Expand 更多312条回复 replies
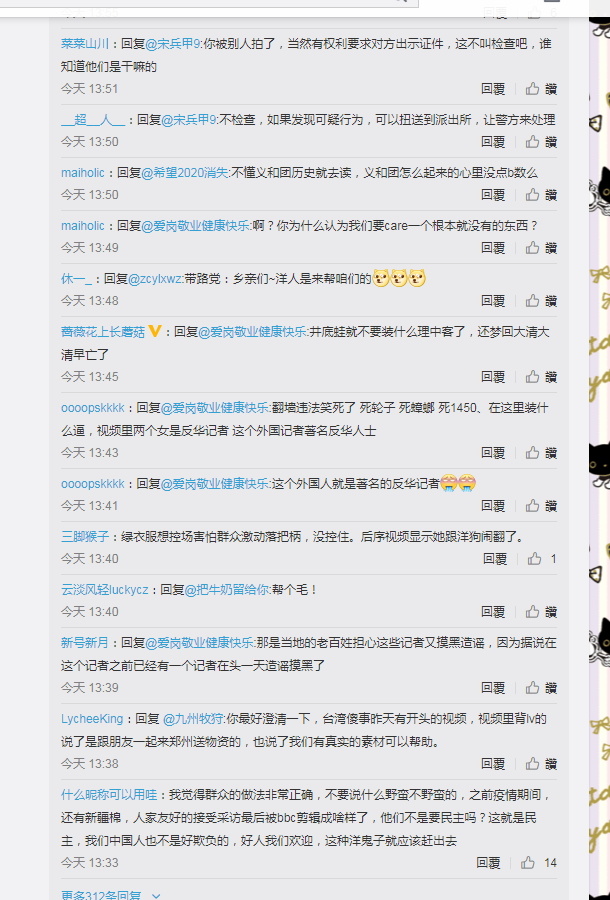This screenshot has height=900, width=610. coord(101,895)
